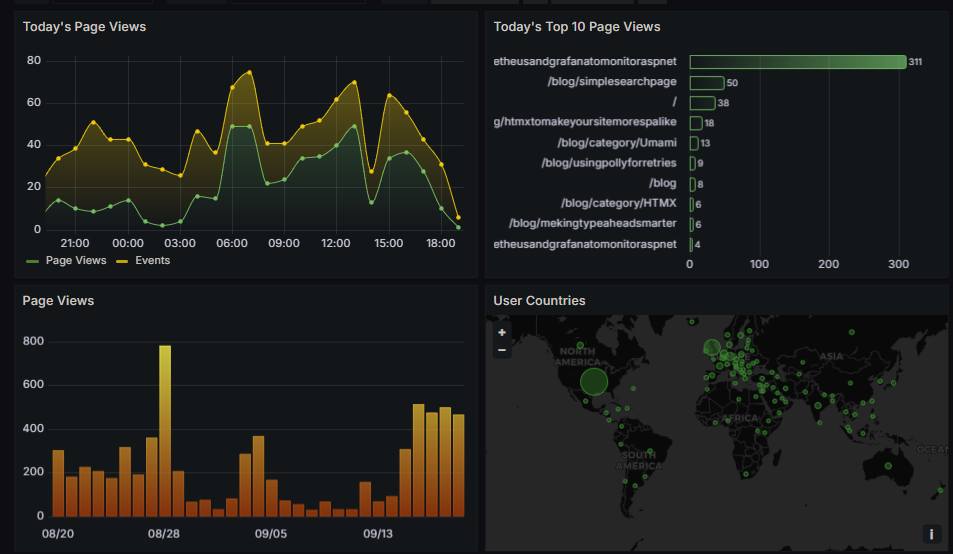Click the green Page Views legend color
The height and width of the screenshot is (554, 953).
(x=32, y=261)
